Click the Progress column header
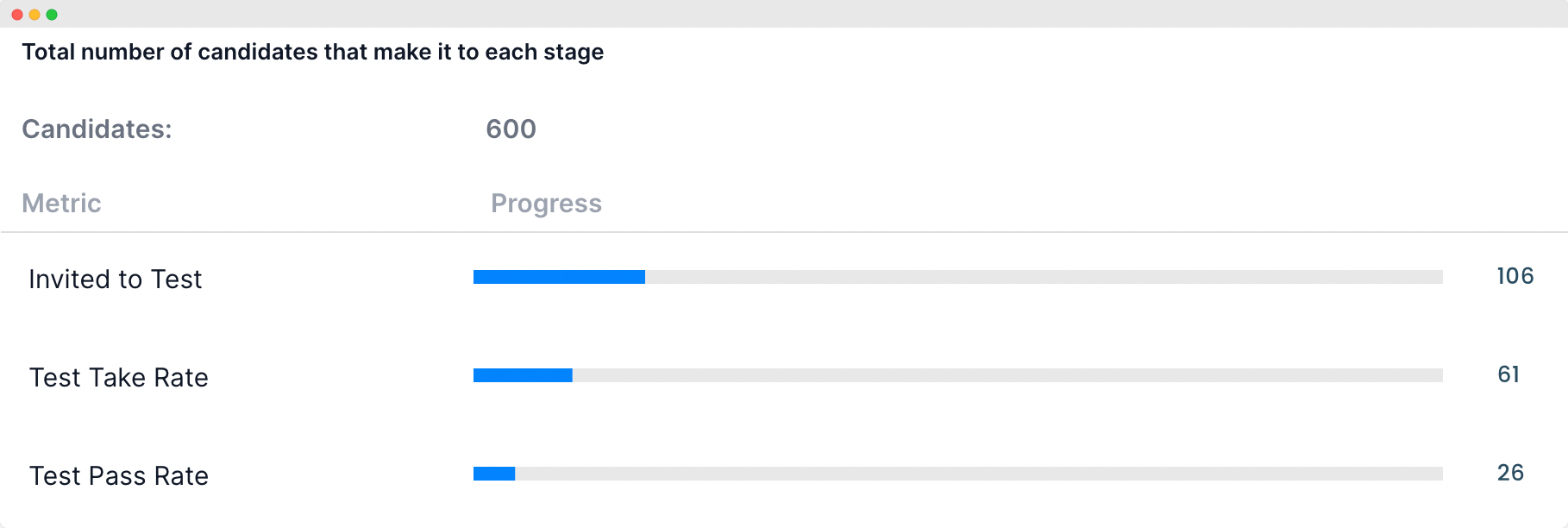 point(546,204)
